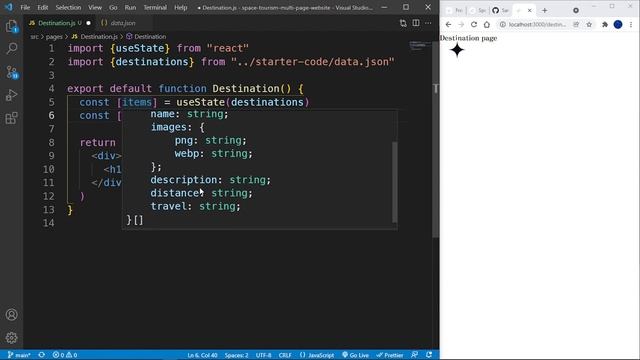The image size is (640, 360).
Task: Click the Chrome address bar URL
Action: 537,24
